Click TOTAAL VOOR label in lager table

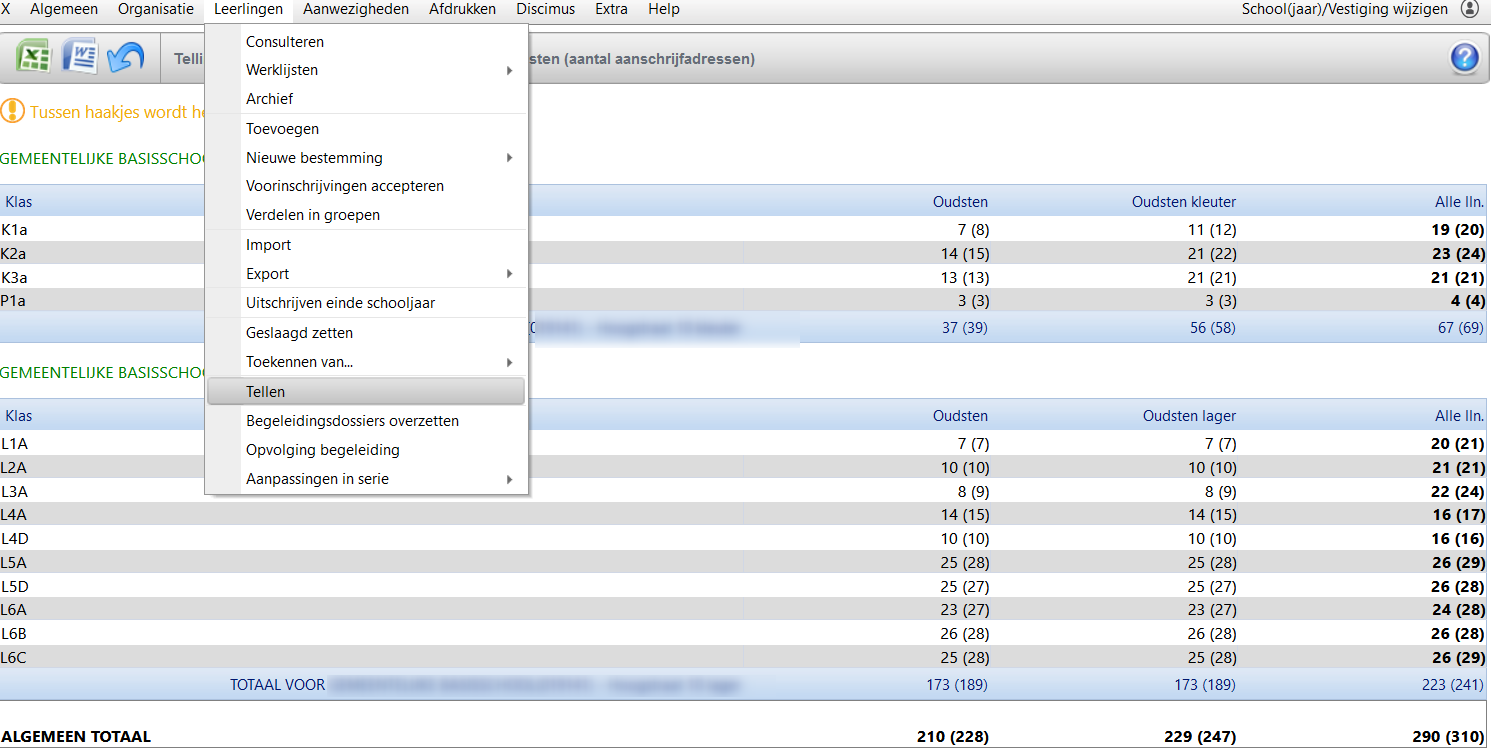[x=278, y=685]
